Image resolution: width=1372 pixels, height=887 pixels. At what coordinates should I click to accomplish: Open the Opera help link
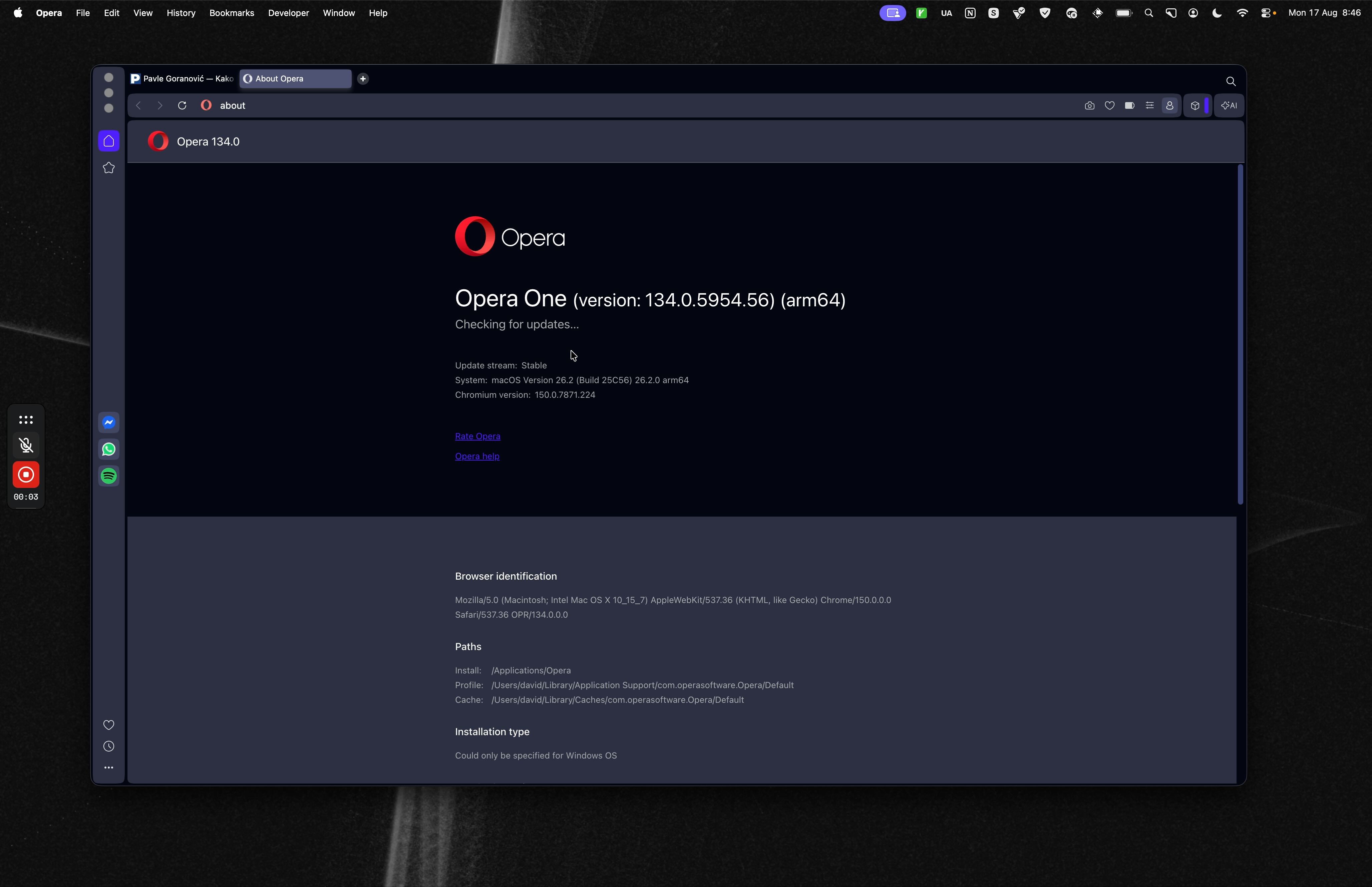477,456
